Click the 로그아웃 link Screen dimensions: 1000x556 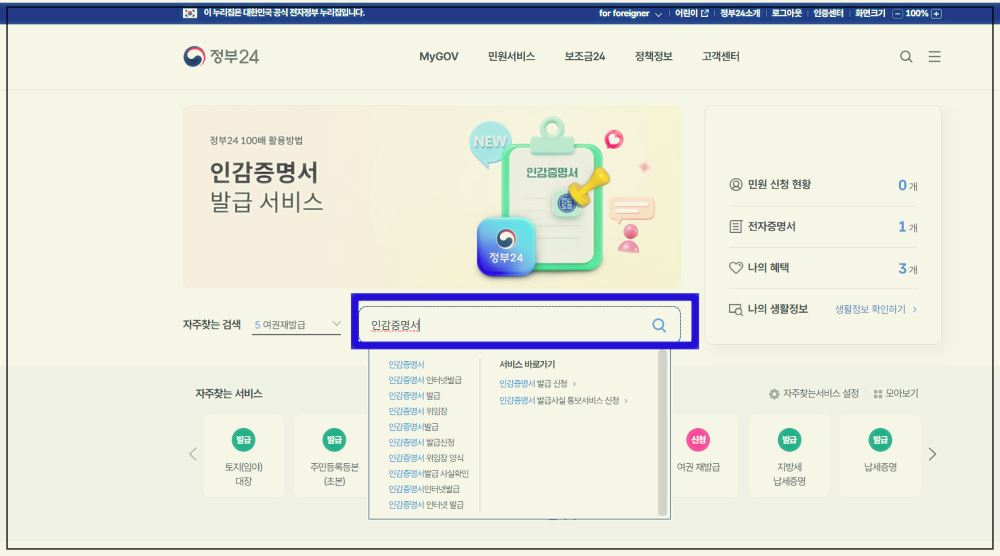786,13
